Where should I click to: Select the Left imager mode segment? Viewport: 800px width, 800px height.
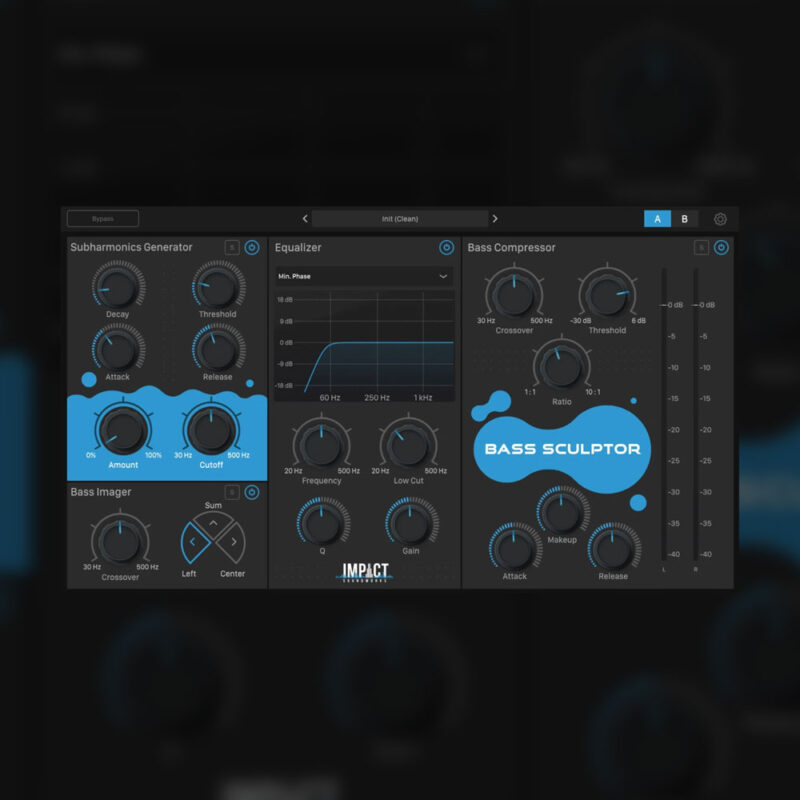click(x=194, y=542)
